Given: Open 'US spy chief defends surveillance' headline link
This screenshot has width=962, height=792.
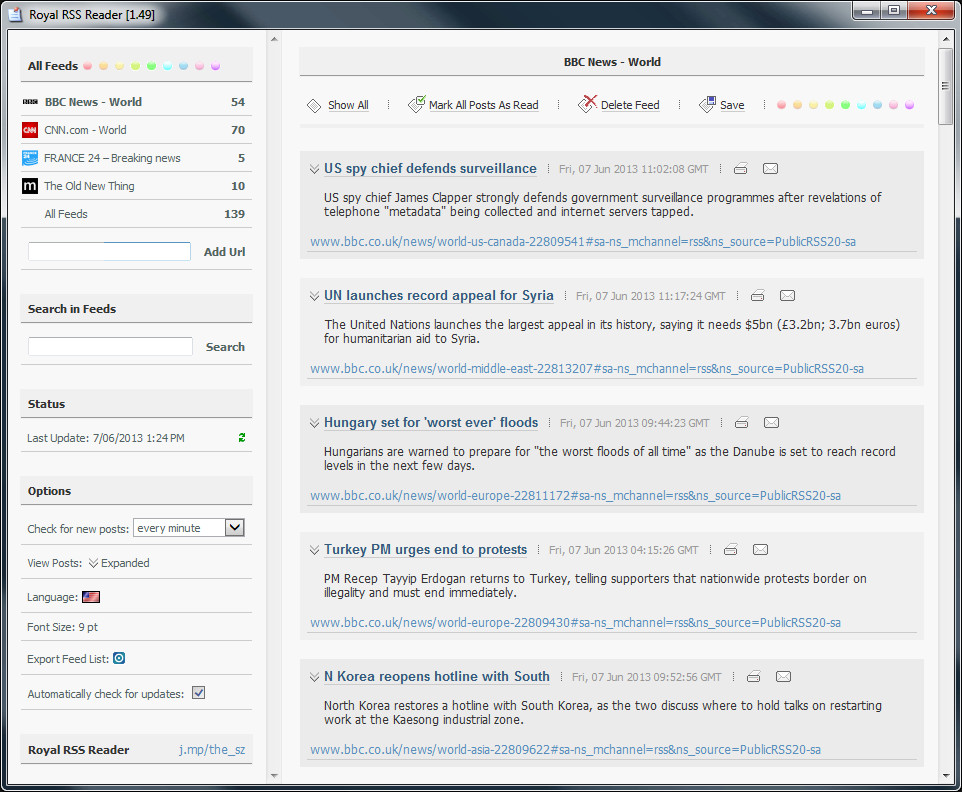Looking at the screenshot, I should (x=430, y=169).
